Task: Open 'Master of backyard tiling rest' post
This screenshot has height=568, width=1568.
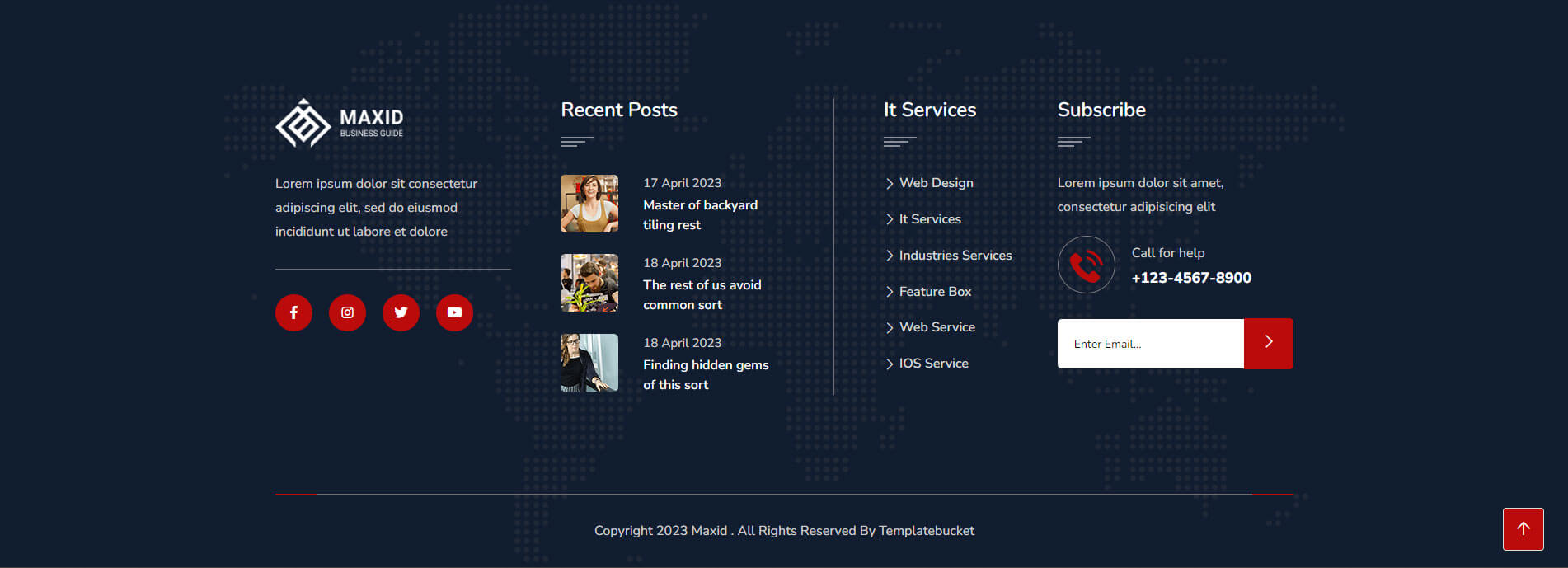Action: point(700,215)
